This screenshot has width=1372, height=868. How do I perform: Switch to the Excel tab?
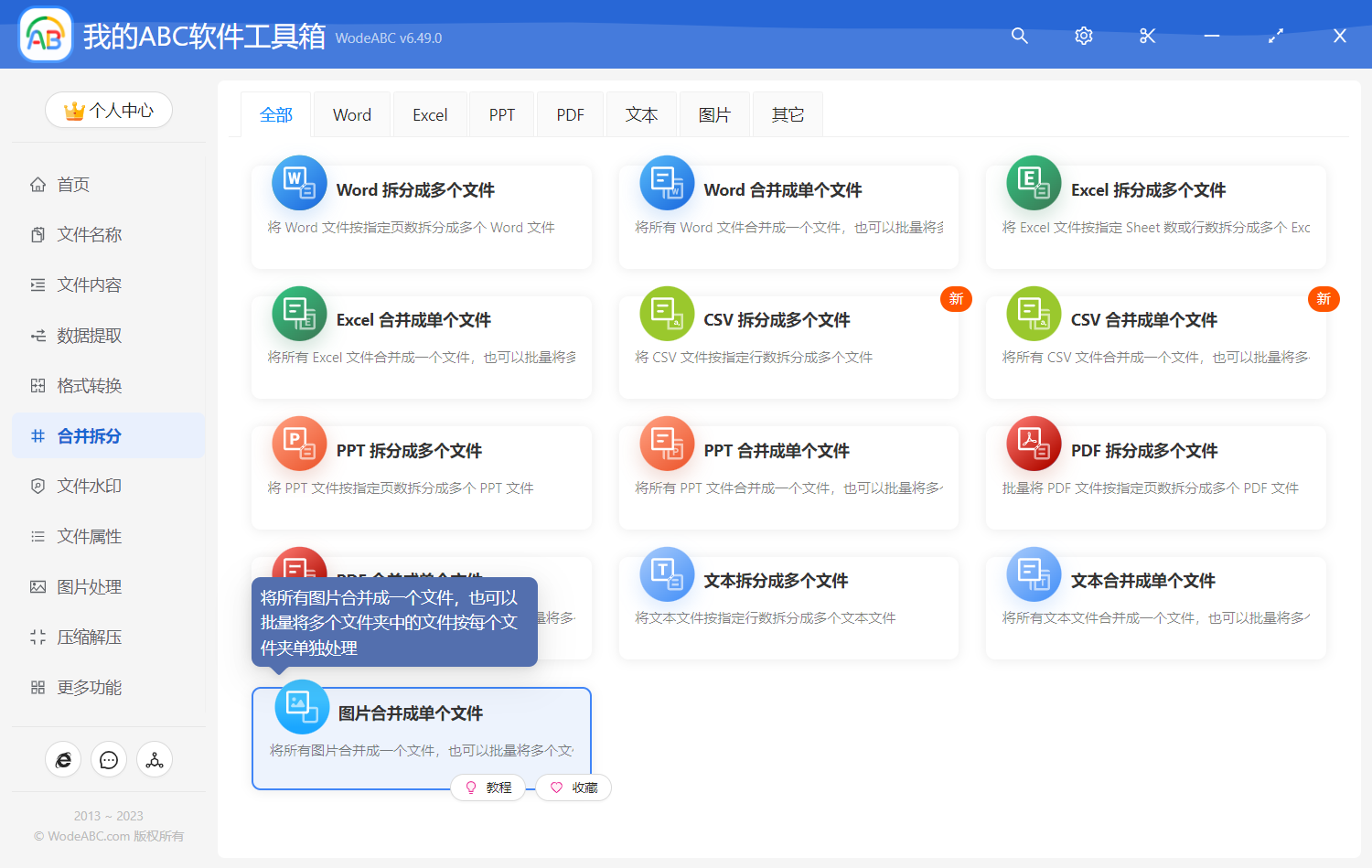click(430, 115)
